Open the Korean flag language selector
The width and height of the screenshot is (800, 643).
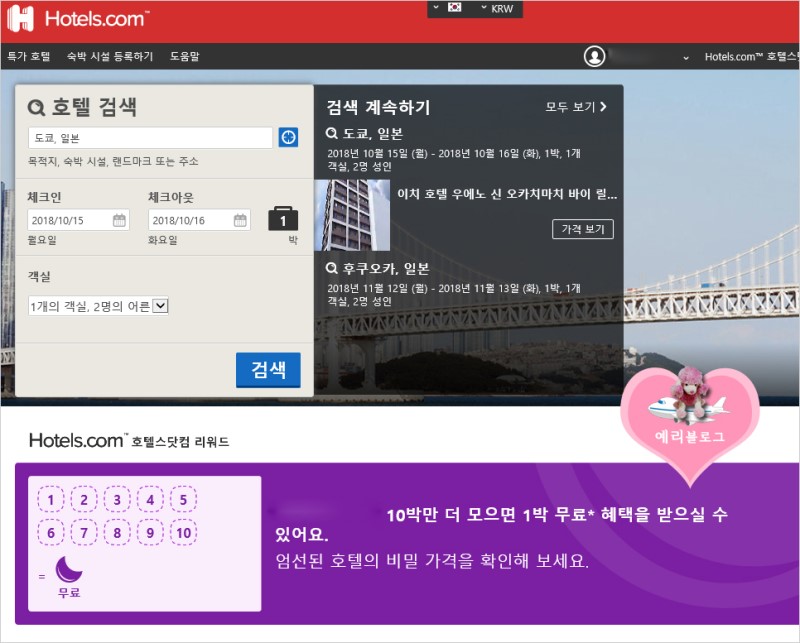click(x=447, y=8)
